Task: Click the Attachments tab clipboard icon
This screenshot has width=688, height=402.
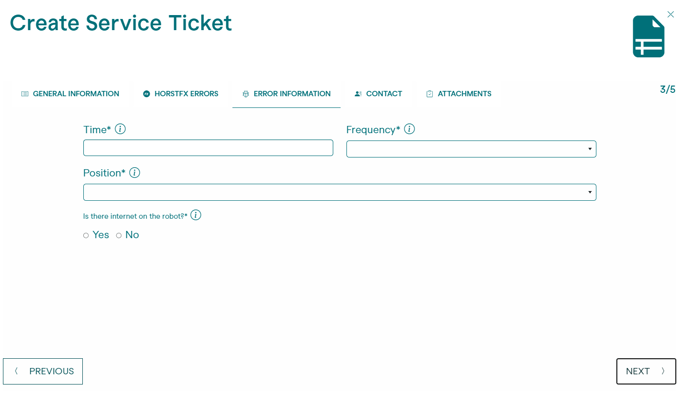Action: click(430, 94)
